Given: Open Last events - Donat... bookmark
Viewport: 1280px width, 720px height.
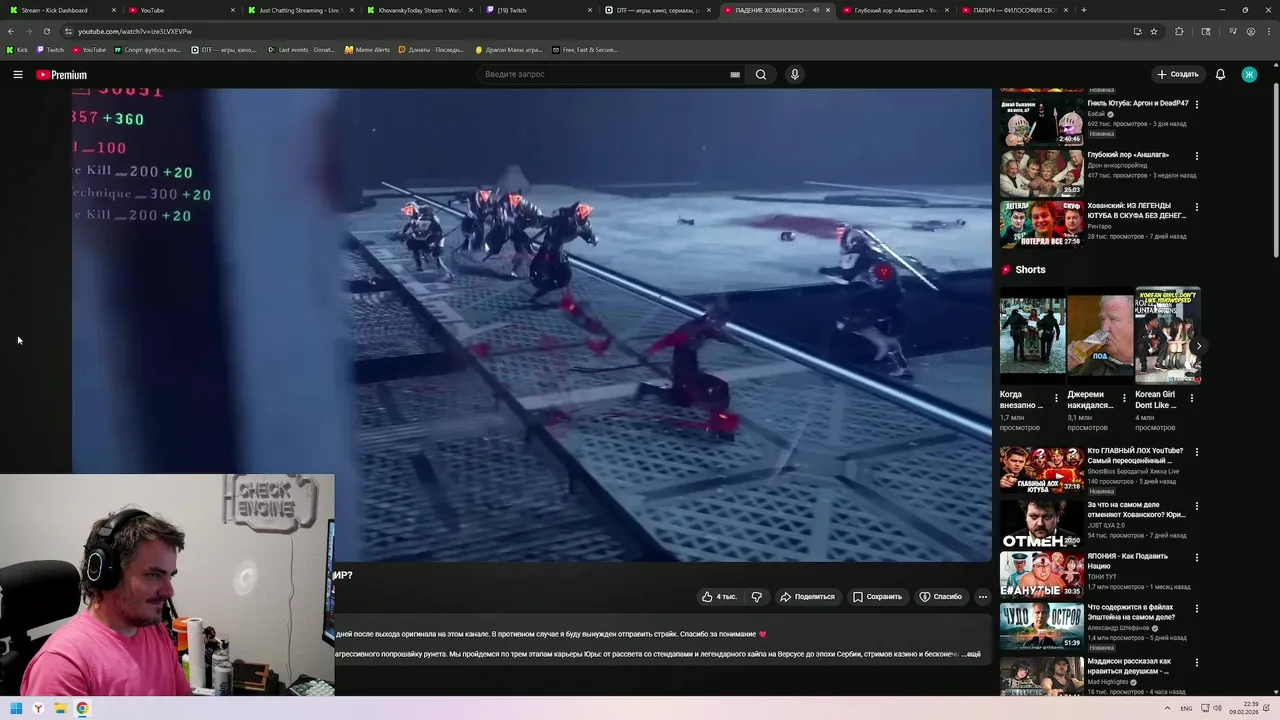Looking at the screenshot, I should 301,49.
